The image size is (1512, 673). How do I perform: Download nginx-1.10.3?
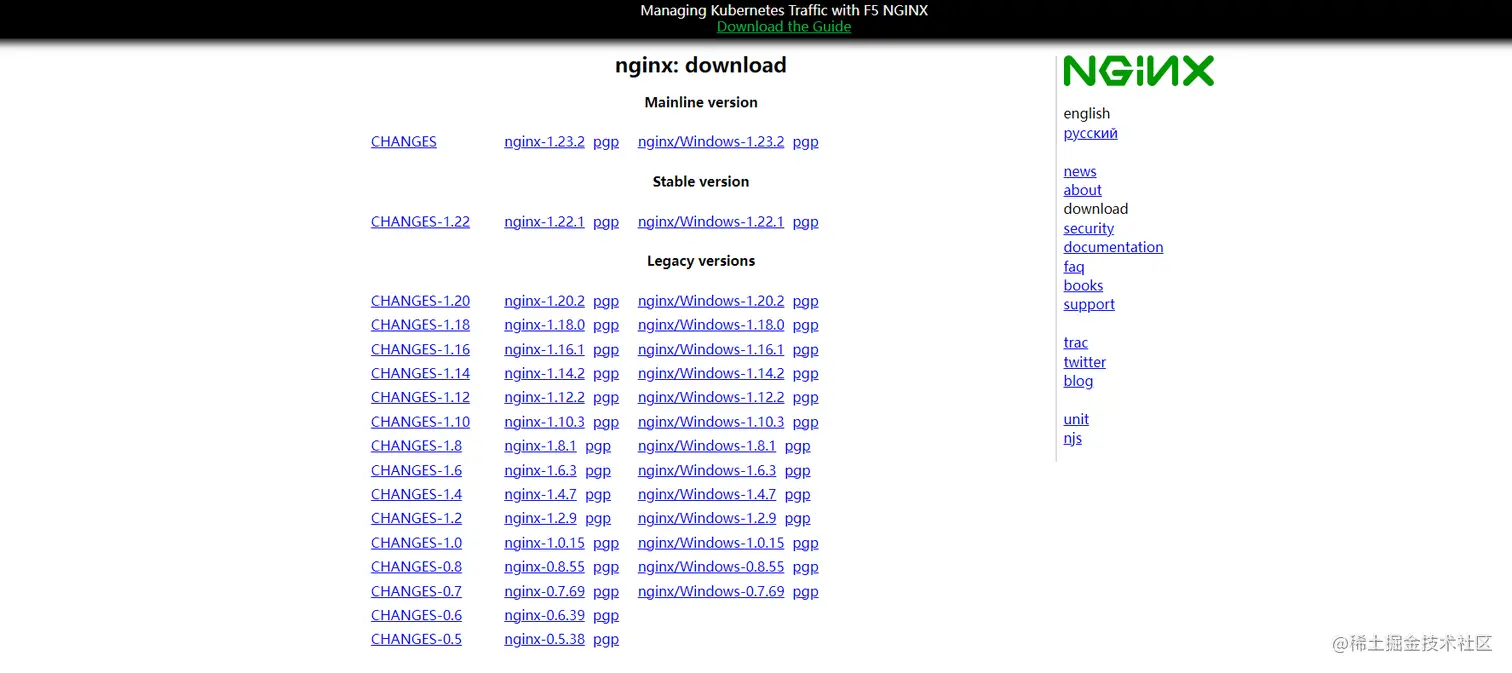[x=544, y=422]
